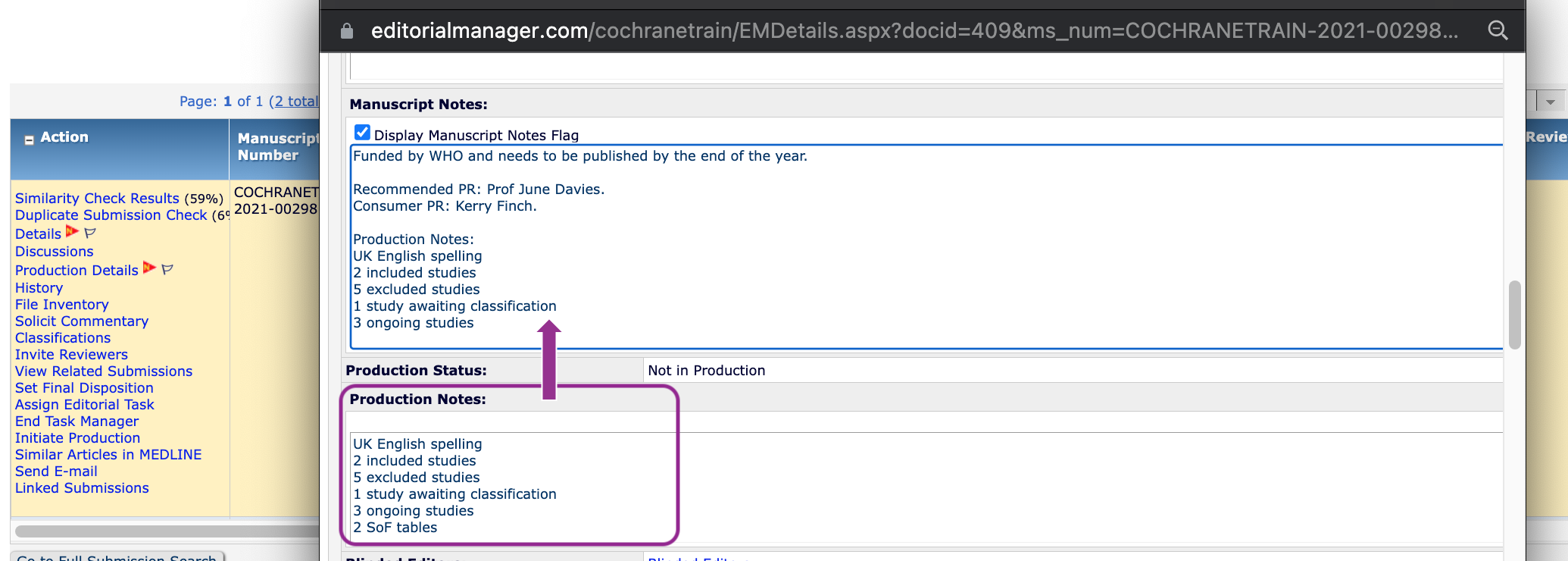Click Send E-mail link

(x=56, y=472)
